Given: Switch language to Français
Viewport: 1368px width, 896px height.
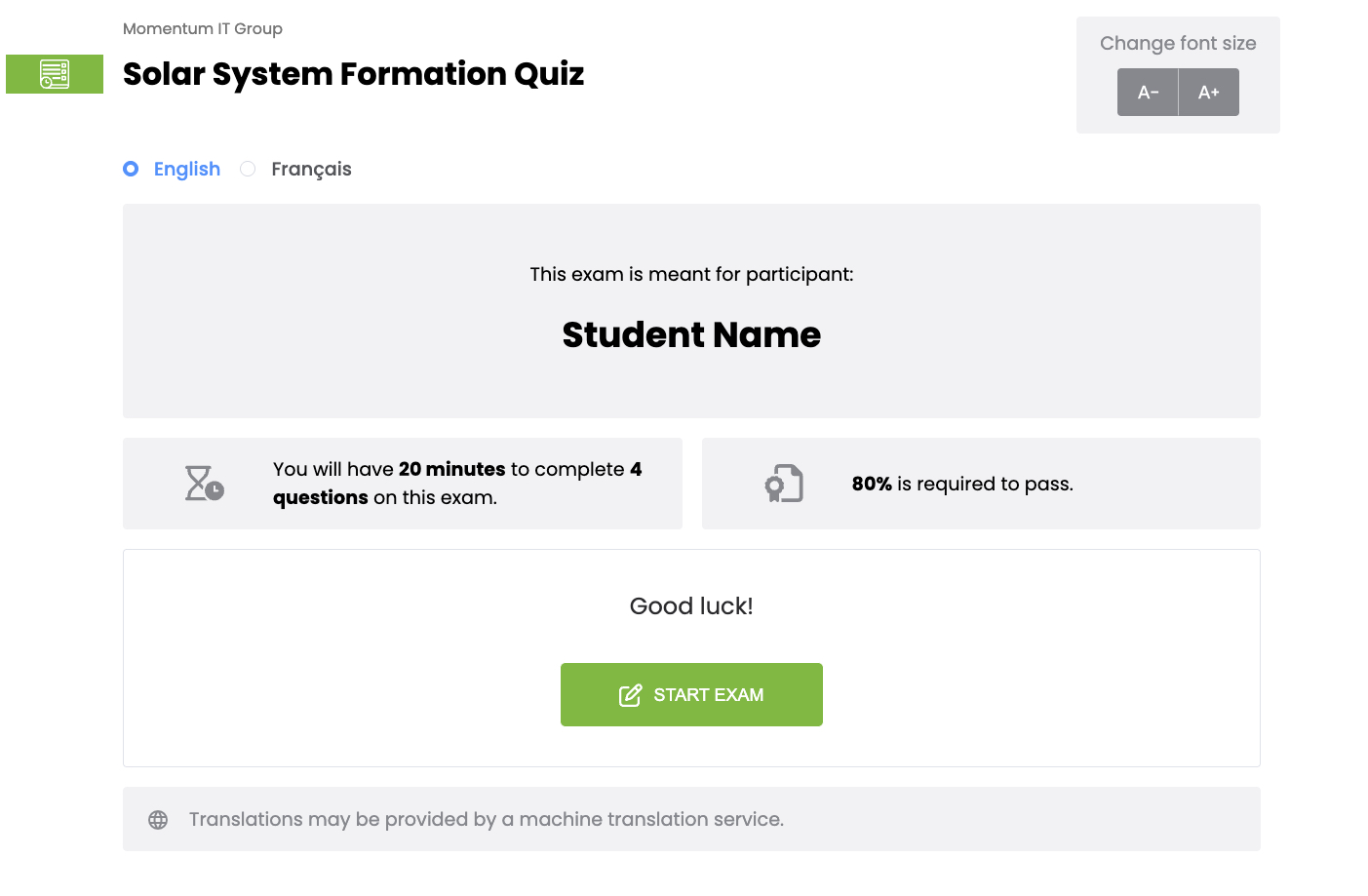Looking at the screenshot, I should click(x=248, y=169).
